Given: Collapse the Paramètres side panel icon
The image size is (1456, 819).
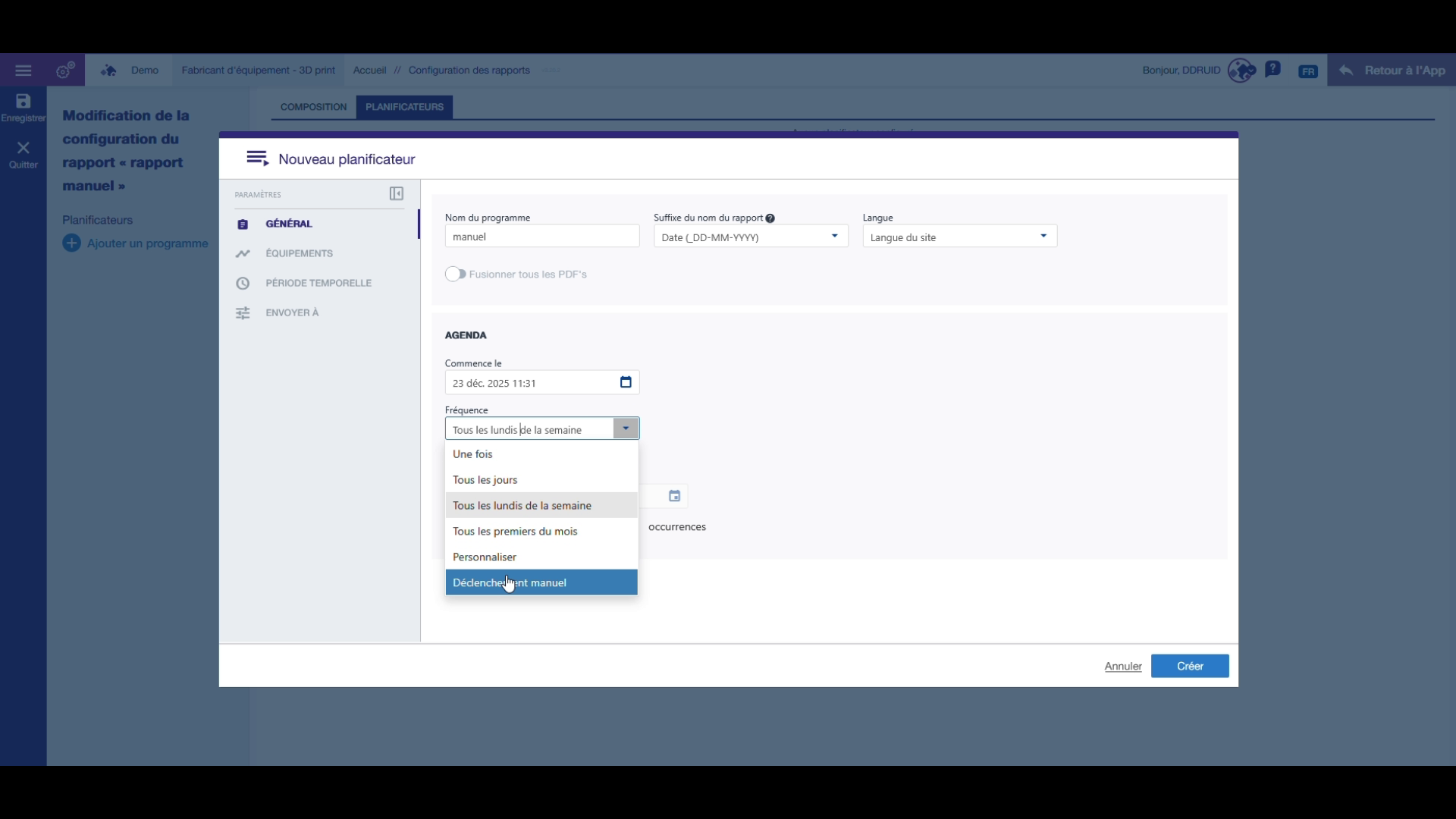Looking at the screenshot, I should 397,194.
